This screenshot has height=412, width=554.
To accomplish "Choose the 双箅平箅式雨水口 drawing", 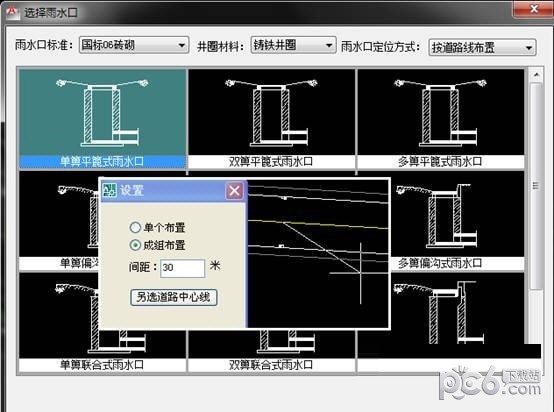I will pos(272,119).
